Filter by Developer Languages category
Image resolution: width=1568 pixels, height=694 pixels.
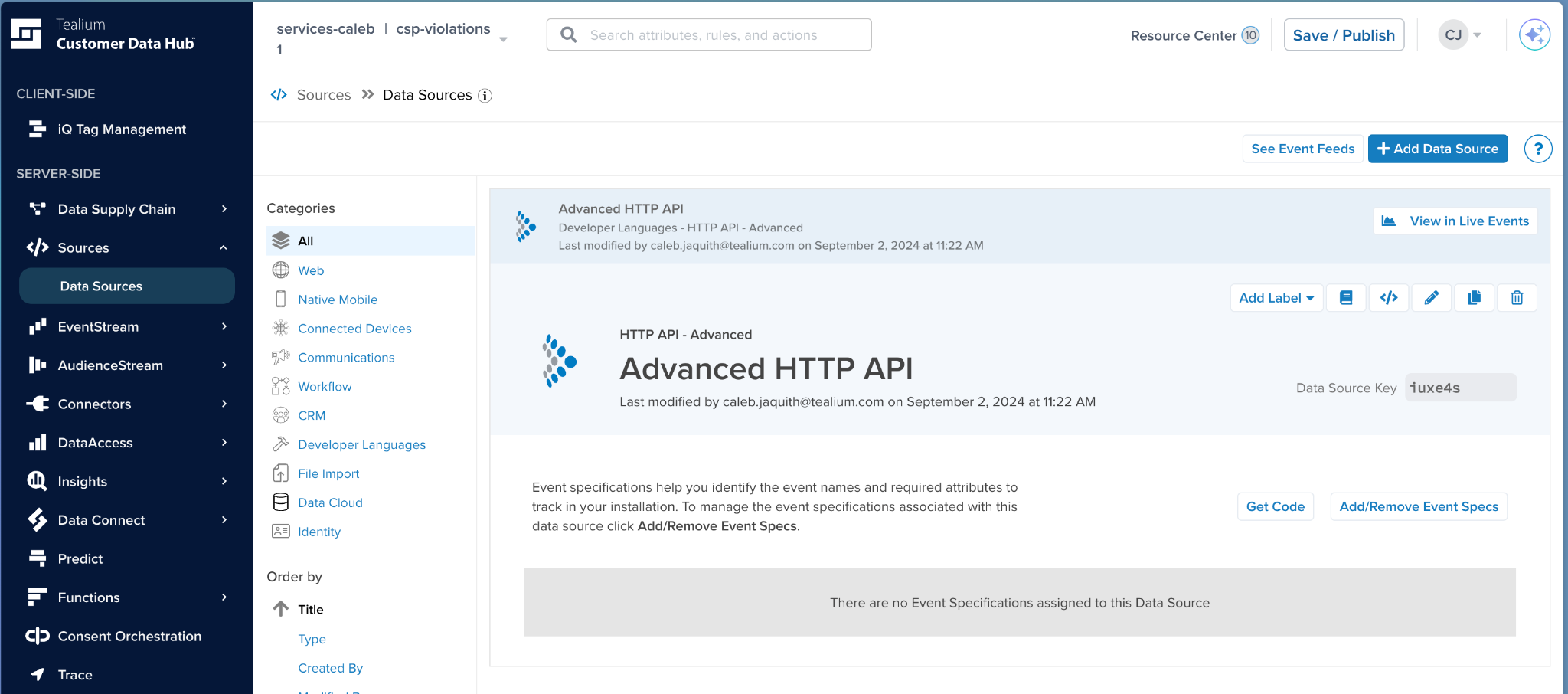tap(361, 444)
